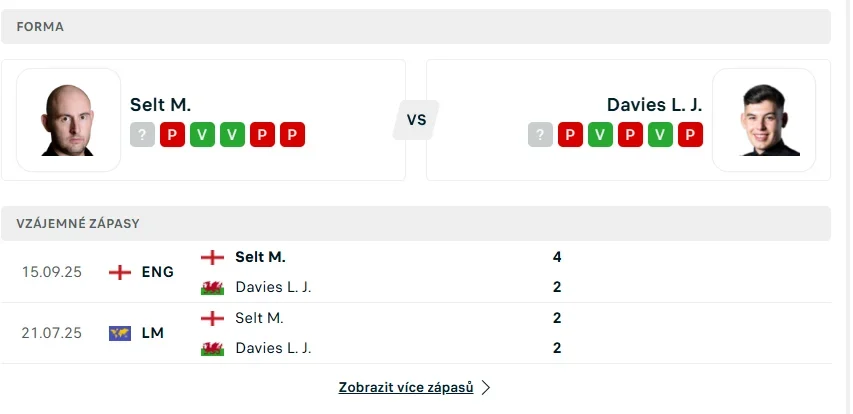Open Davies L. J. player photo
The image size is (853, 414).
coord(764,120)
